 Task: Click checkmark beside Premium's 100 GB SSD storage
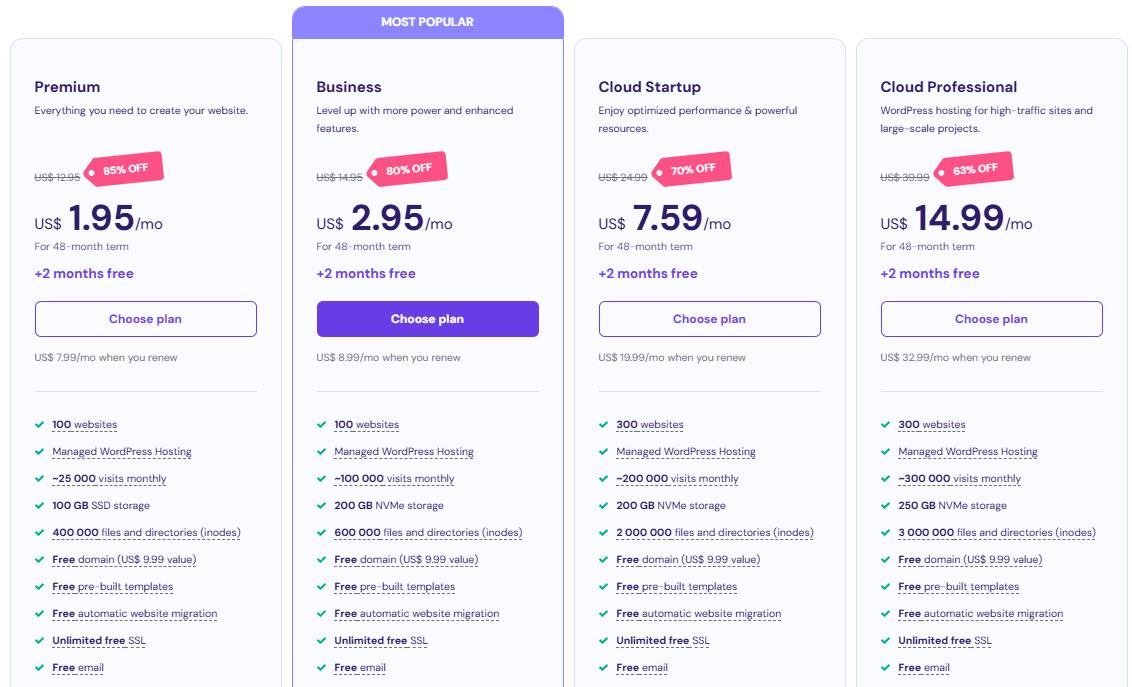click(x=39, y=506)
